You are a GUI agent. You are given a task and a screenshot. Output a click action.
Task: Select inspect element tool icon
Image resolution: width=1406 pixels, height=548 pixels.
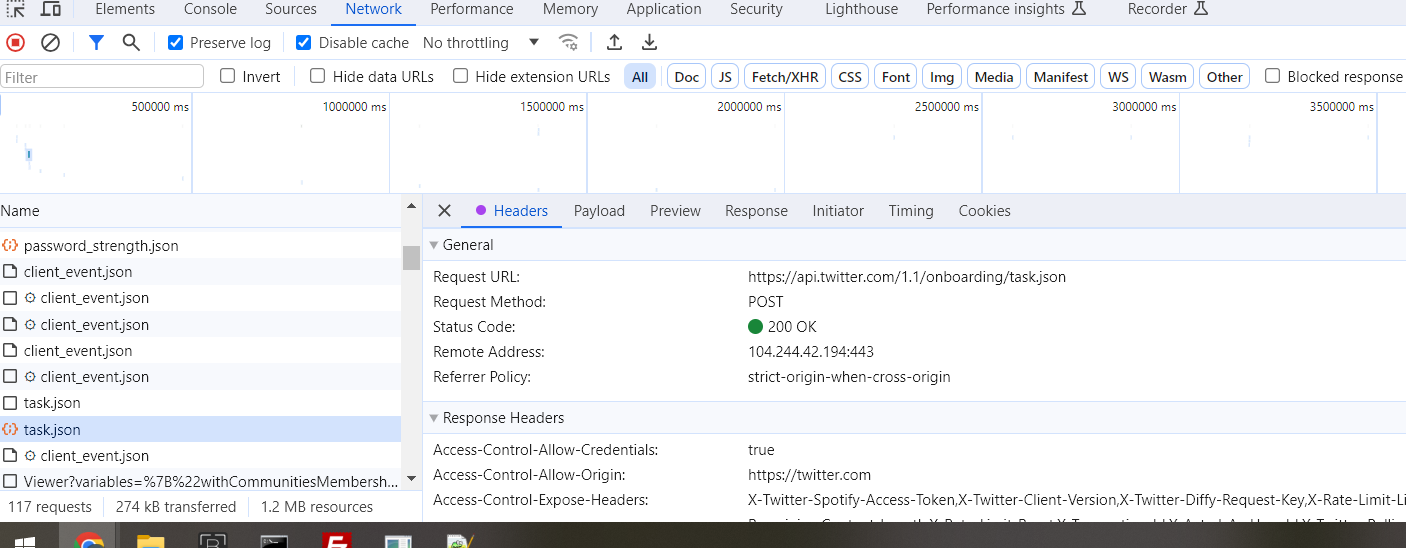point(16,9)
